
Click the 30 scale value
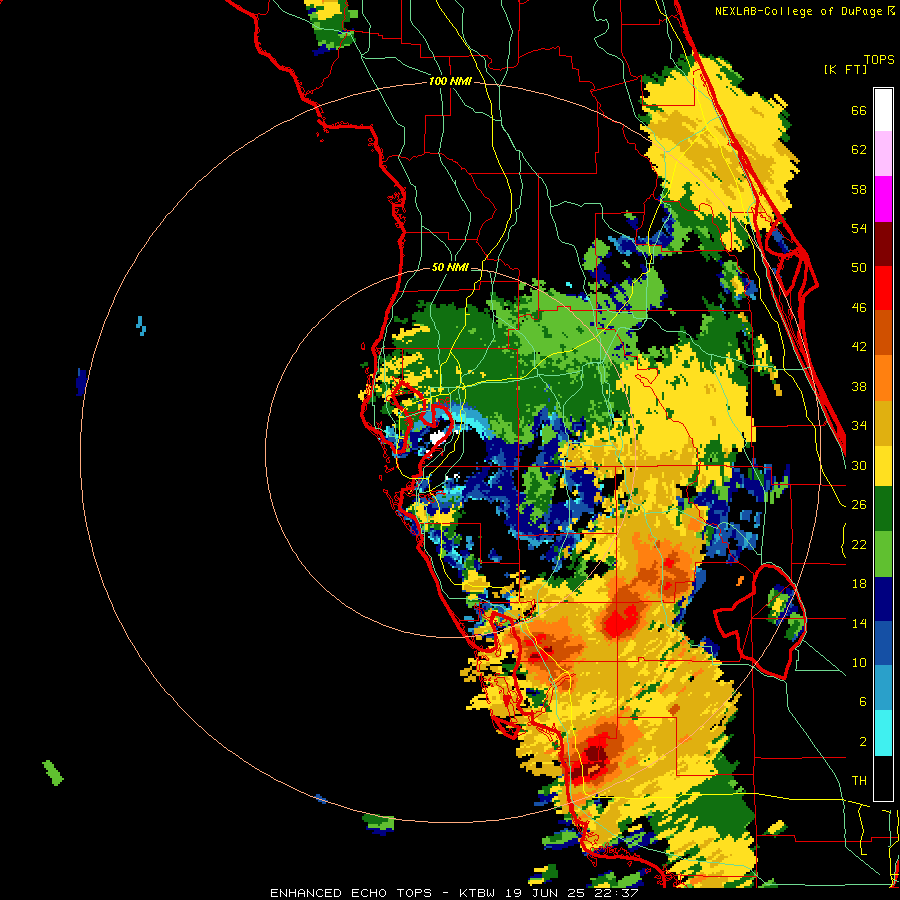(859, 465)
